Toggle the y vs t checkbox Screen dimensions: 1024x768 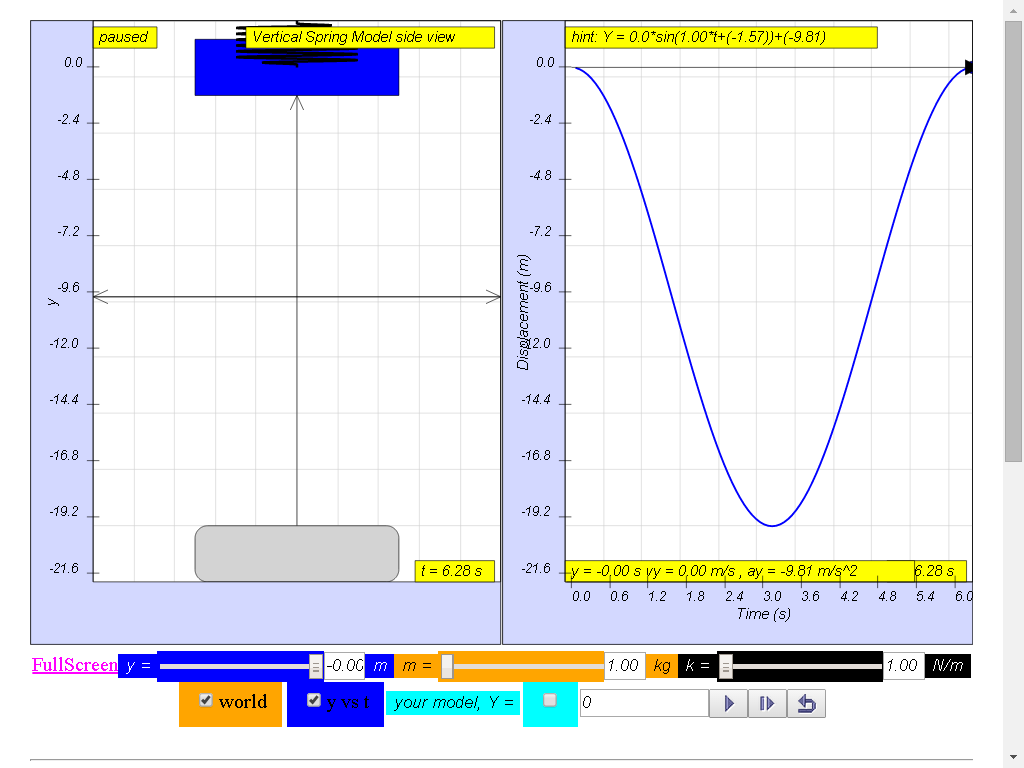point(313,700)
